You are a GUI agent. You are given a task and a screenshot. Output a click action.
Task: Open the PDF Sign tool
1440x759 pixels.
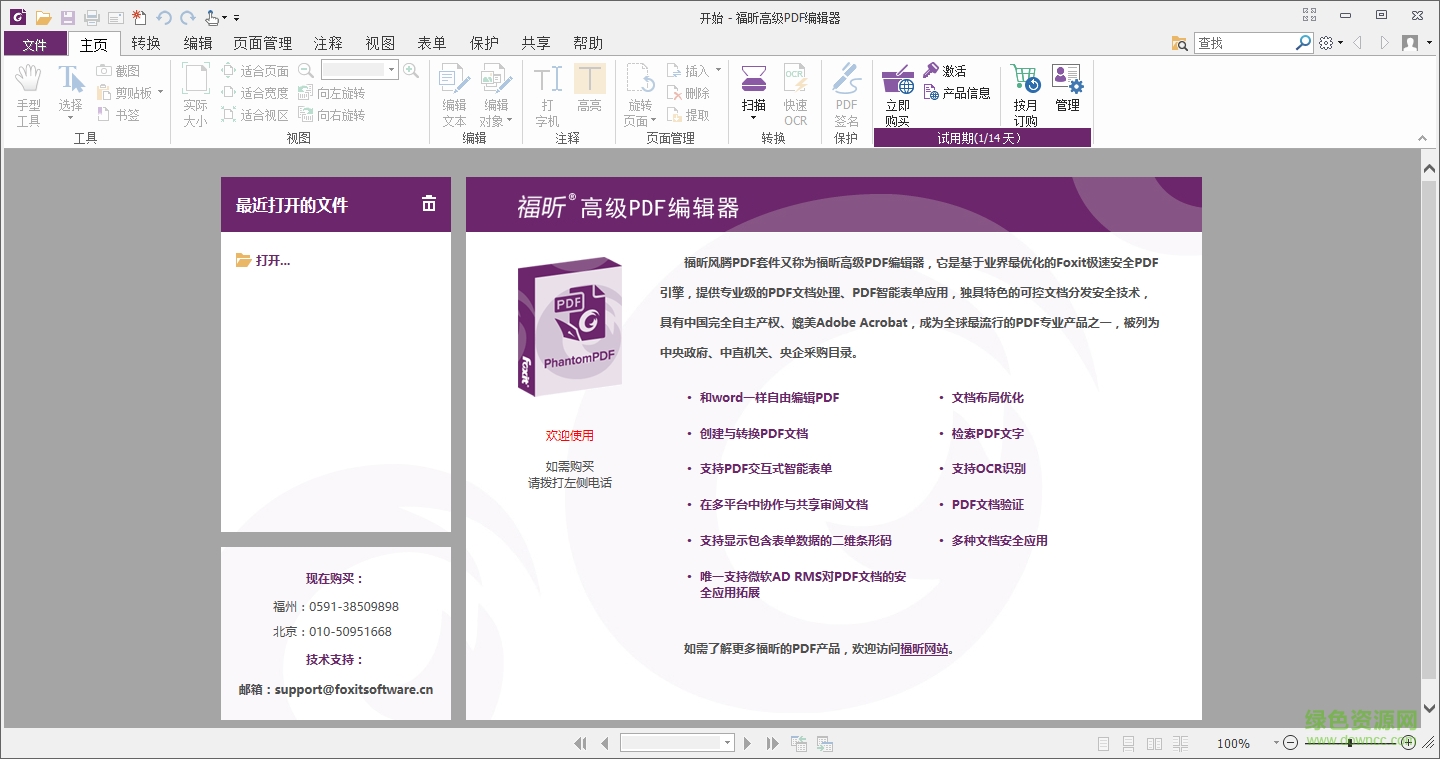point(846,95)
